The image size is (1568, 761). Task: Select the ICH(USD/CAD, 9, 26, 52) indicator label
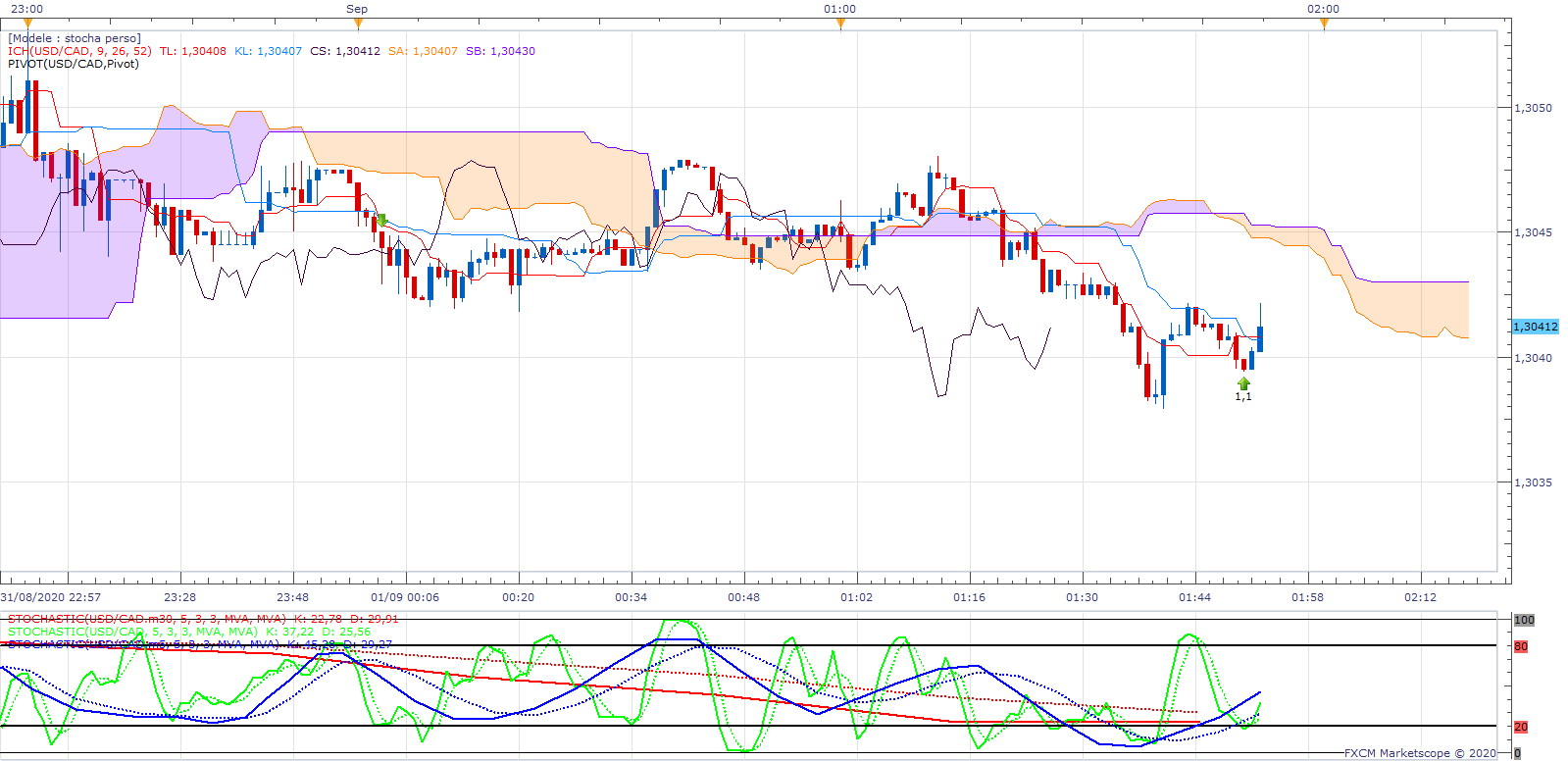(79, 51)
